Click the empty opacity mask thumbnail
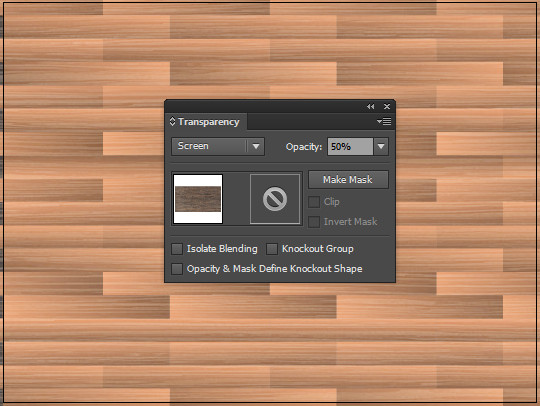Viewport: 540px width, 406px height. tap(275, 199)
